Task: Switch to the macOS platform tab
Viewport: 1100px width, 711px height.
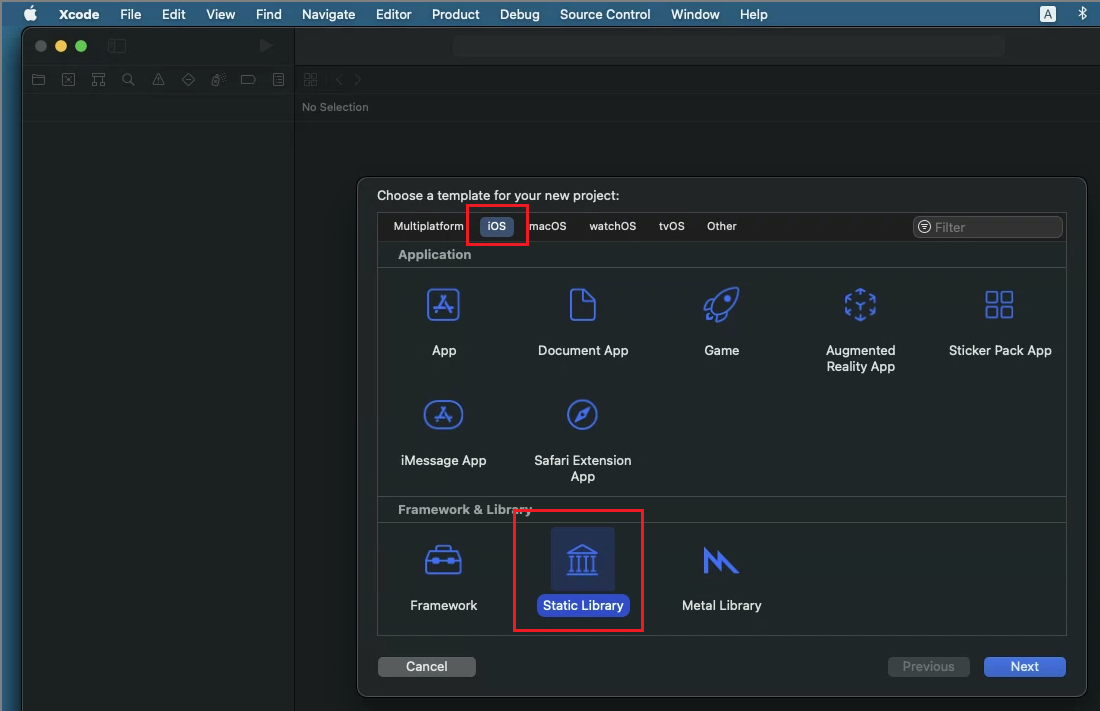Action: tap(547, 226)
